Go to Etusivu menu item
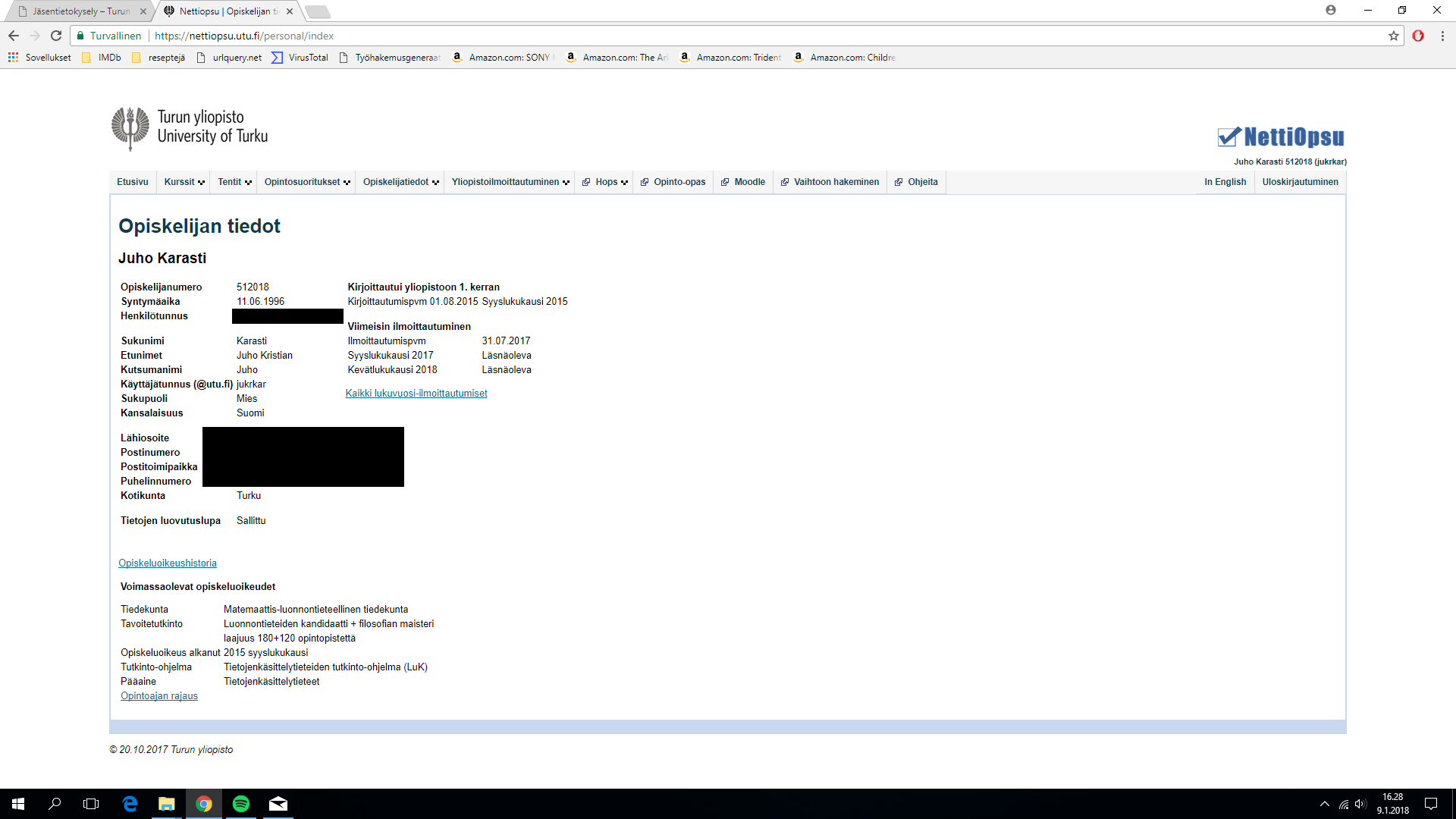The image size is (1456, 819). pos(133,182)
